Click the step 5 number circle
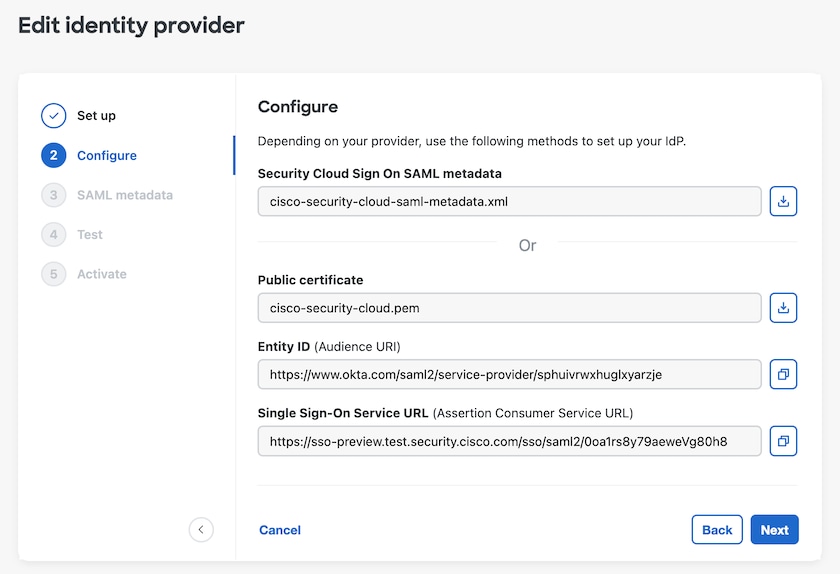This screenshot has width=840, height=574. [54, 274]
